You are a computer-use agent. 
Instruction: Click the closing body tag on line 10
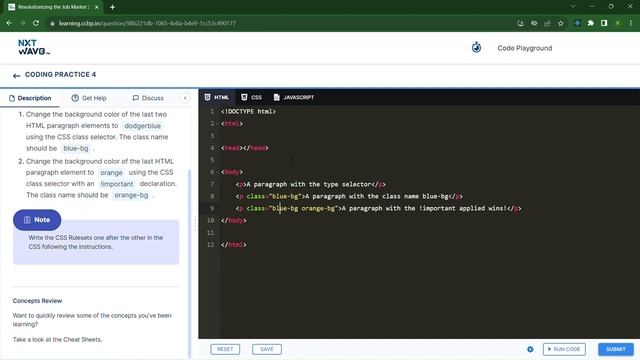coord(233,221)
